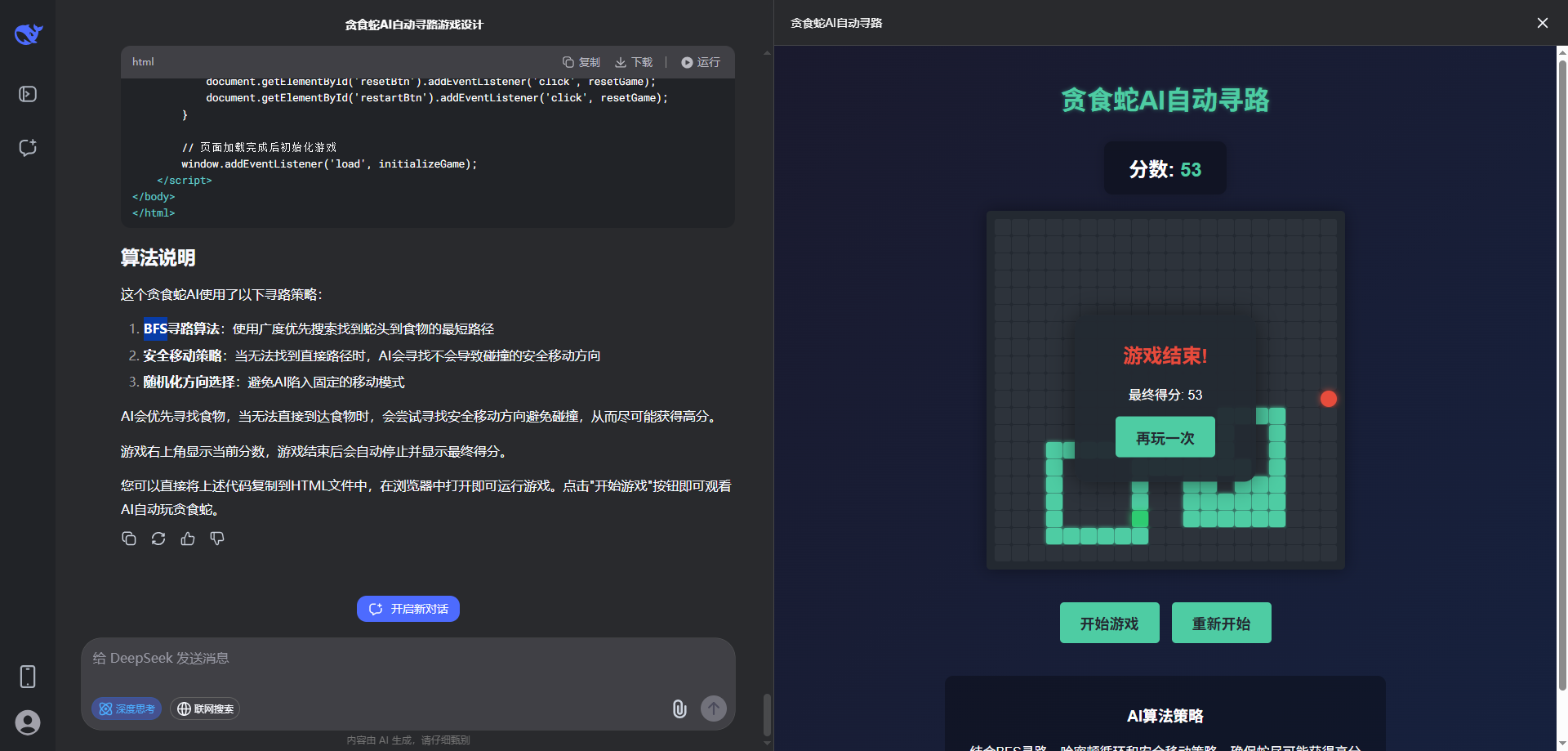Copy the html code block (复制)

click(581, 62)
